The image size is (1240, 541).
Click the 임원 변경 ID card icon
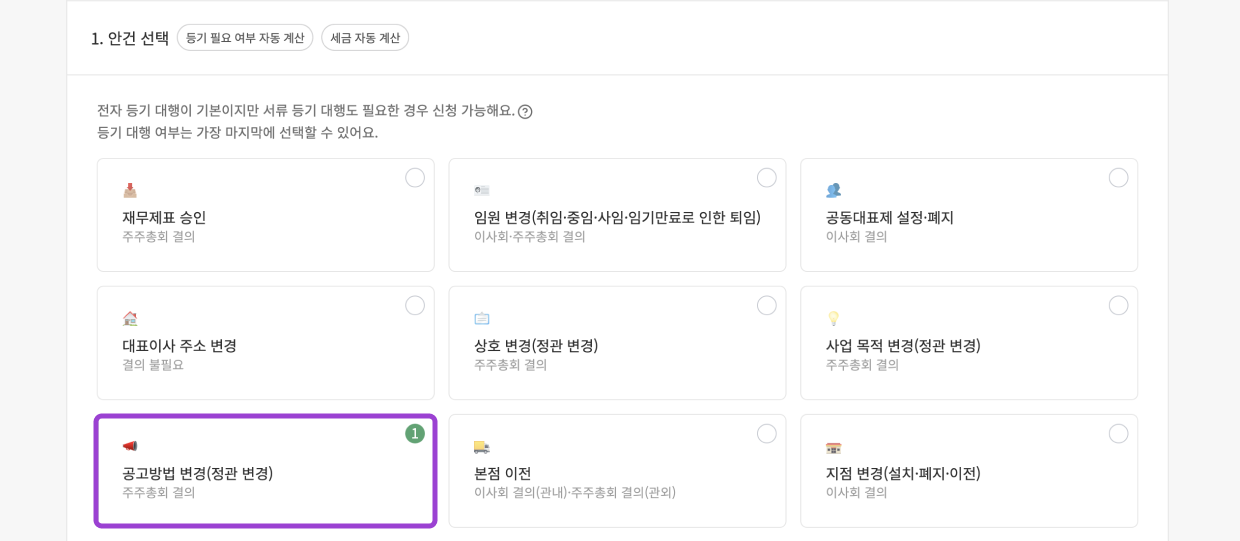point(482,190)
